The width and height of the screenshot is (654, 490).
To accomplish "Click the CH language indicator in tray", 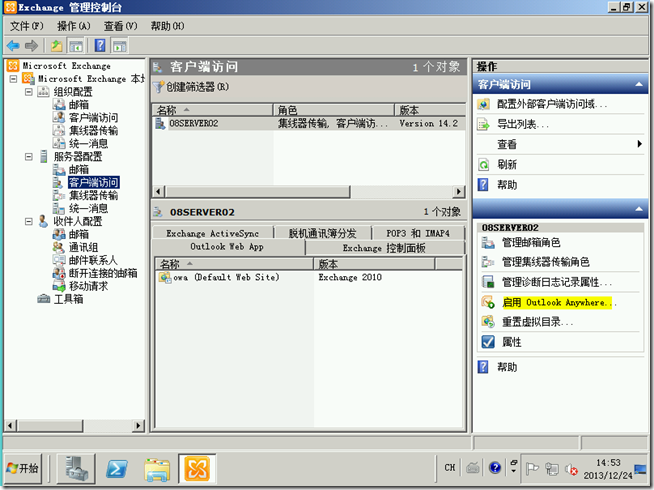I will [450, 468].
